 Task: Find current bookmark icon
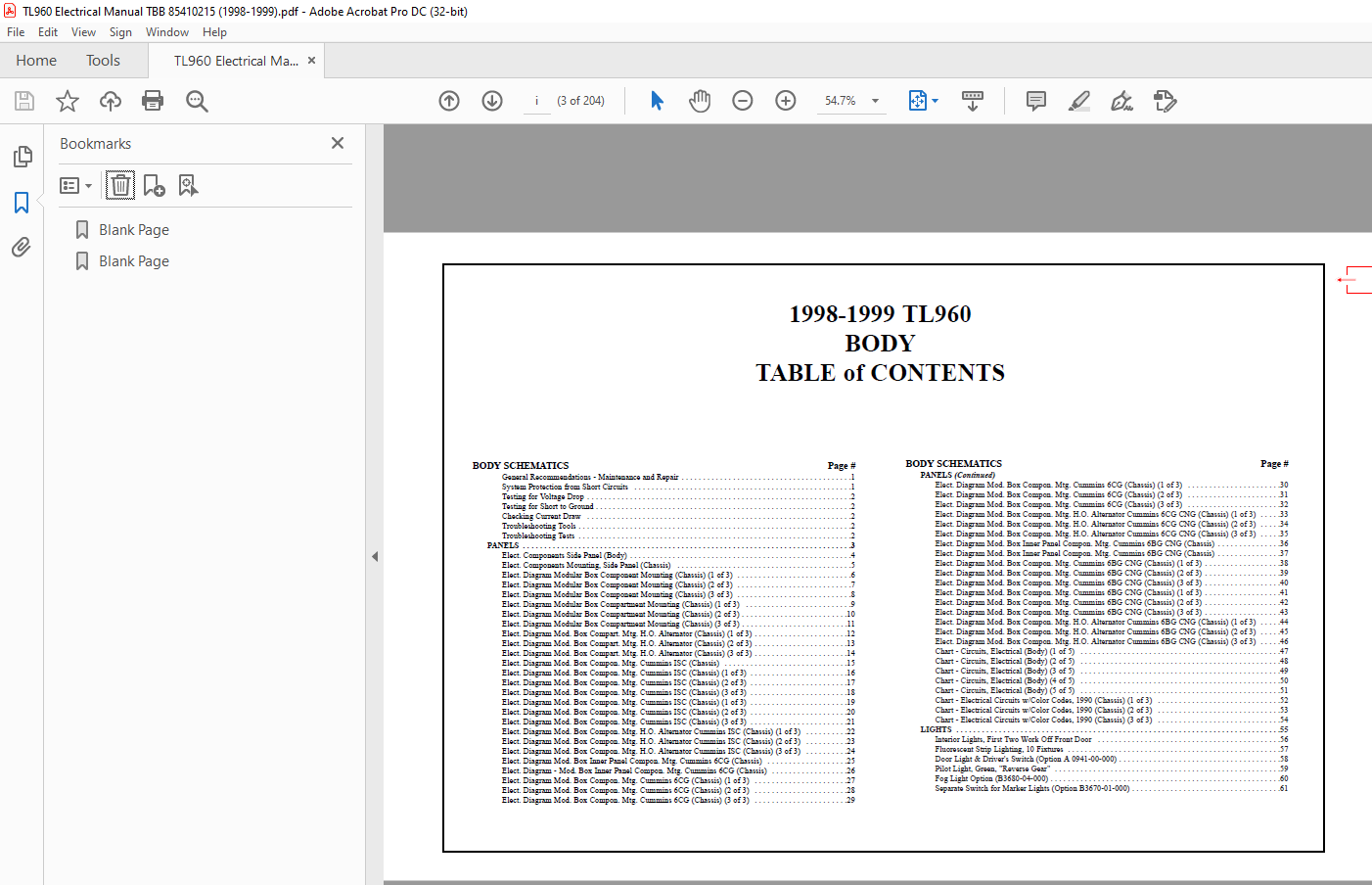tap(188, 185)
